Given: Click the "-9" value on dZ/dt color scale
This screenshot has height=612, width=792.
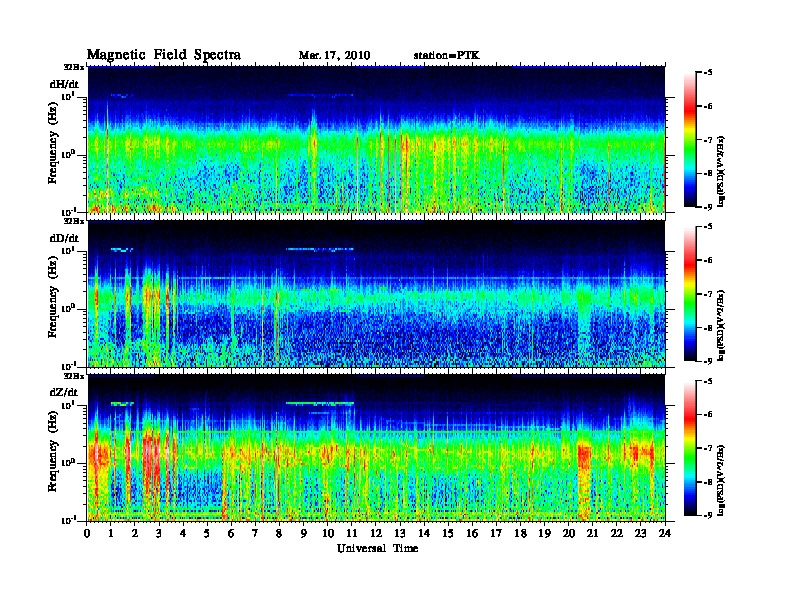Looking at the screenshot, I should 708,515.
